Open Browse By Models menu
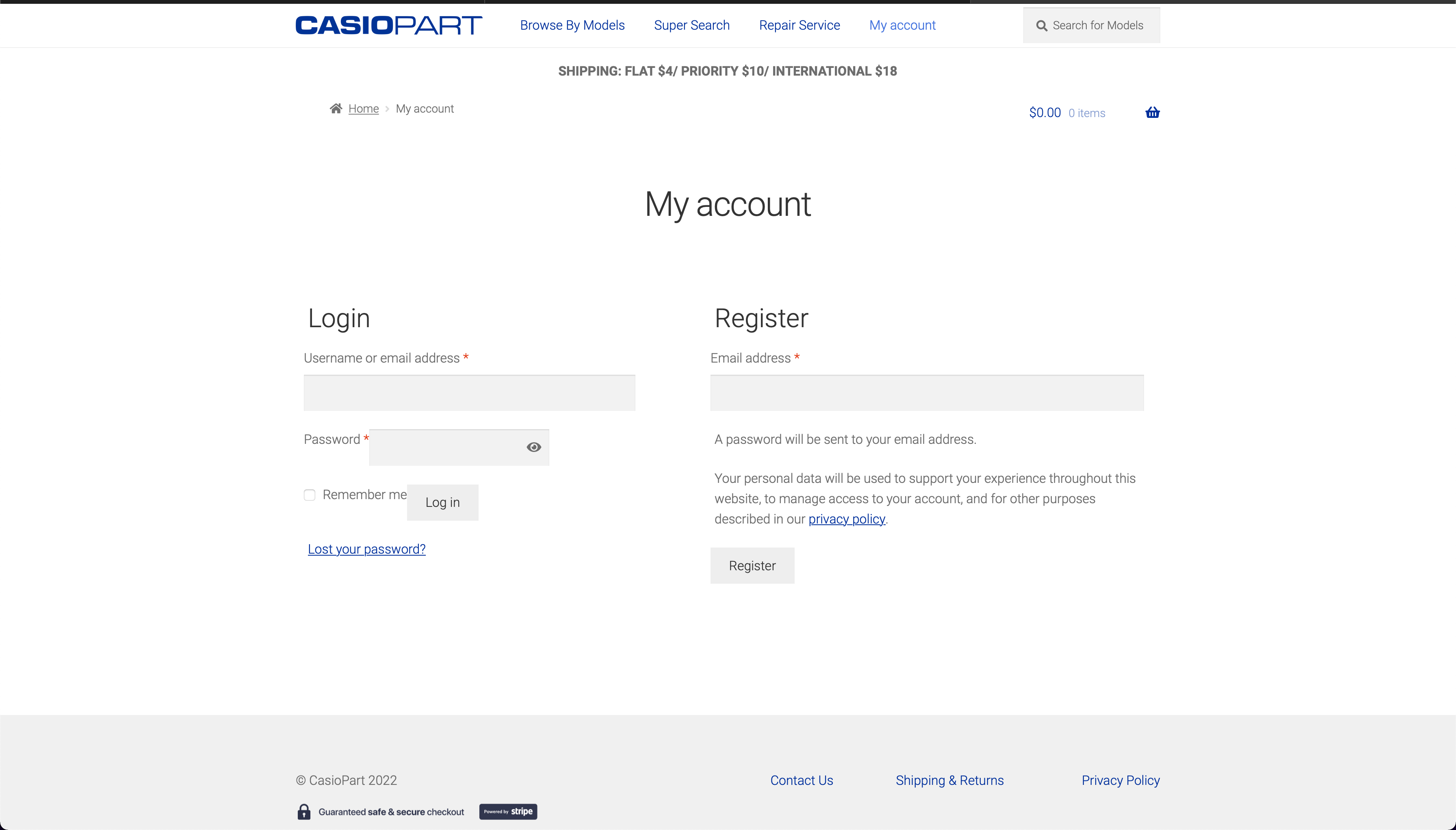This screenshot has height=830, width=1456. click(572, 25)
